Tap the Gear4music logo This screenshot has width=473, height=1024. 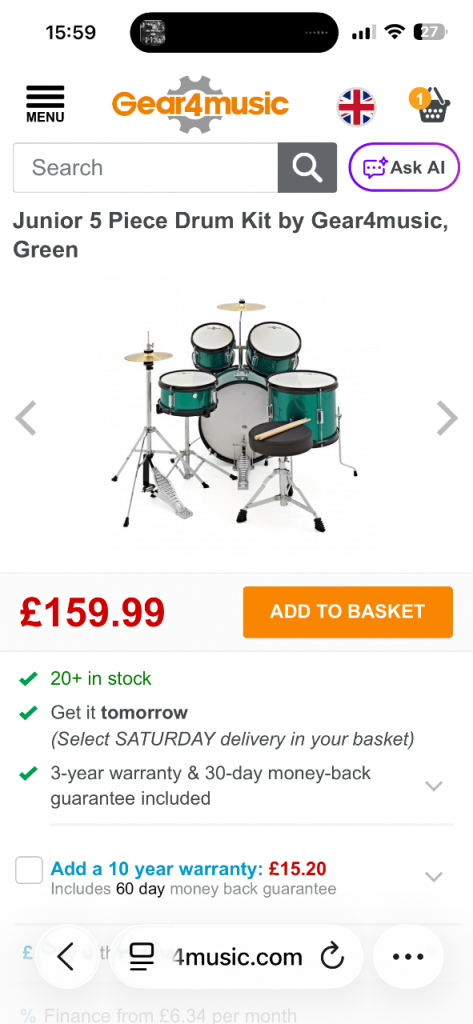coord(200,104)
